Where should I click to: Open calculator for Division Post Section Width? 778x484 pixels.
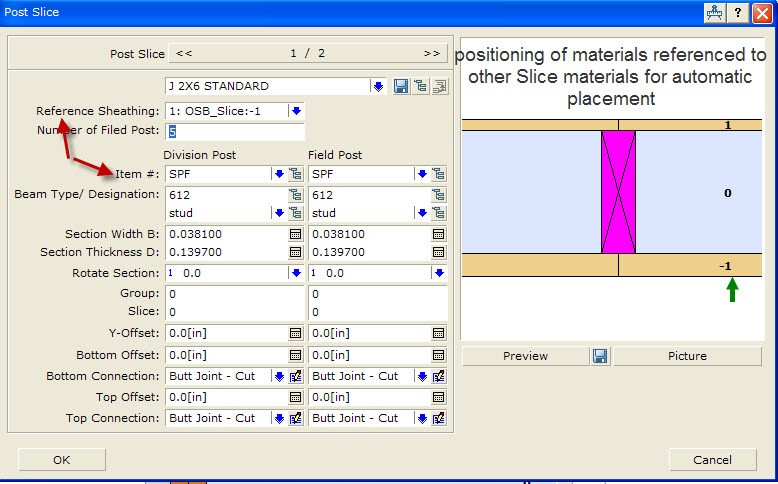(296, 234)
